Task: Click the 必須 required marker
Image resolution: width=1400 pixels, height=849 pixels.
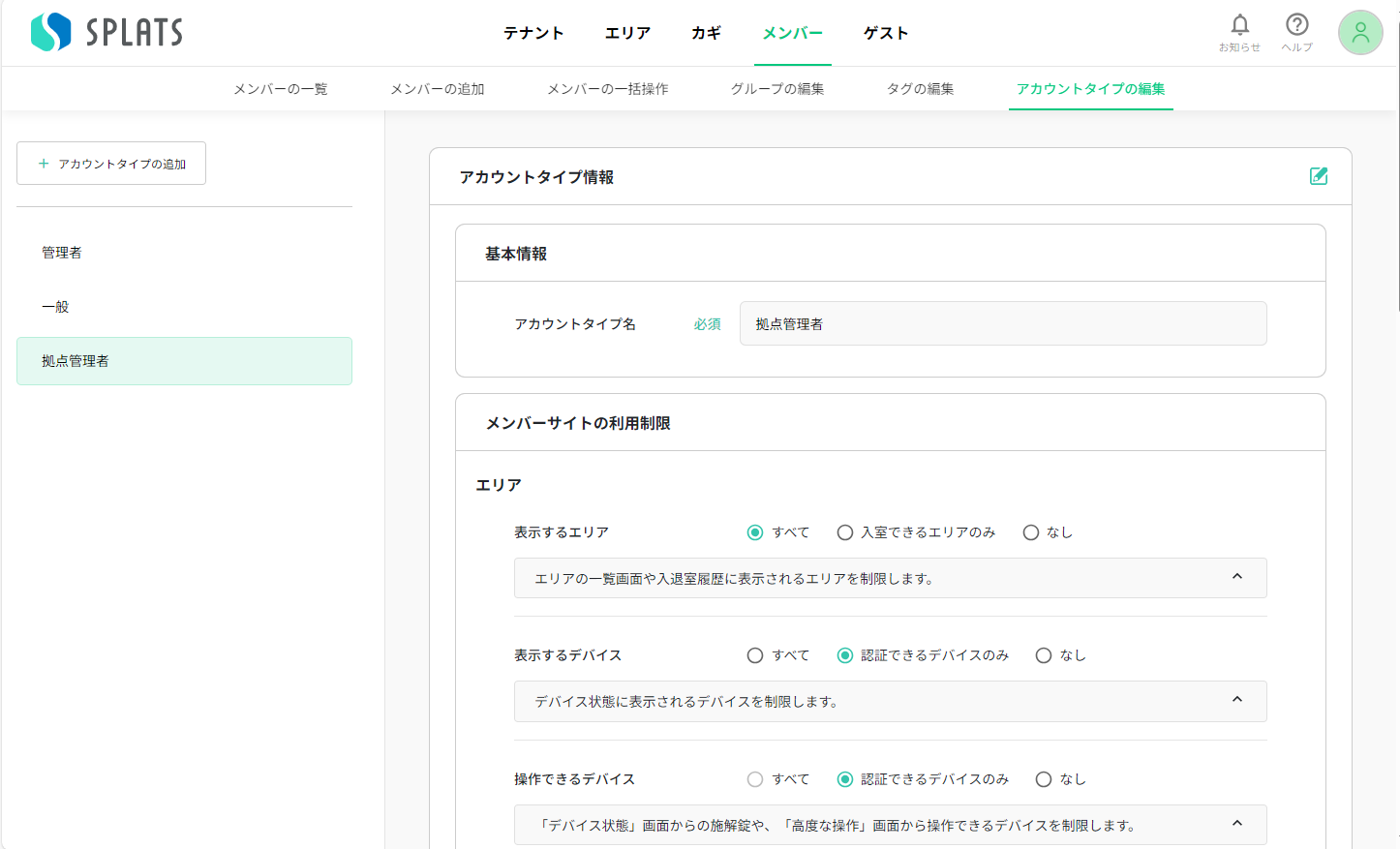Action: 707,324
